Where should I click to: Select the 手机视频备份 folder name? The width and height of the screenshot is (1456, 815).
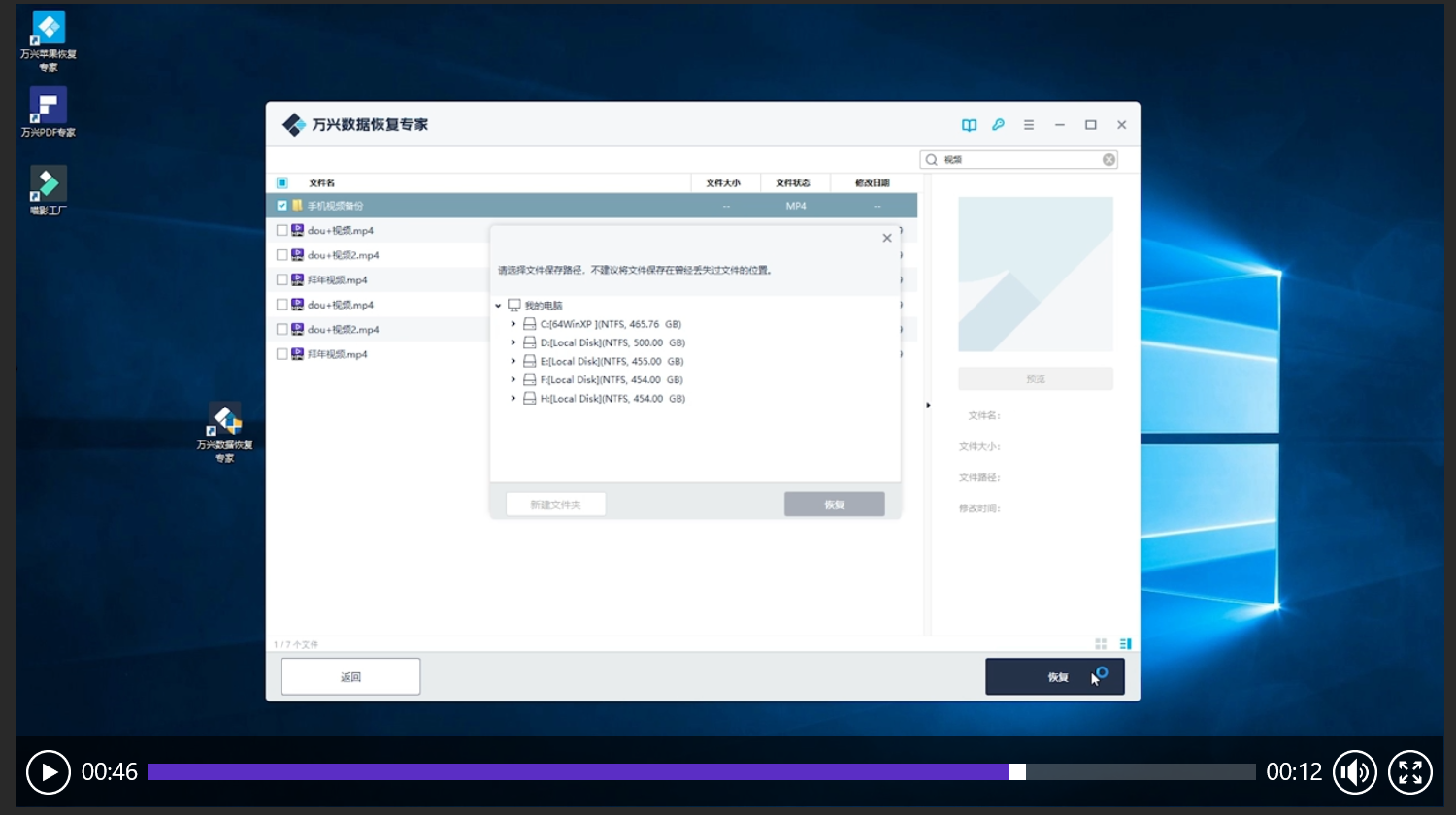(335, 206)
